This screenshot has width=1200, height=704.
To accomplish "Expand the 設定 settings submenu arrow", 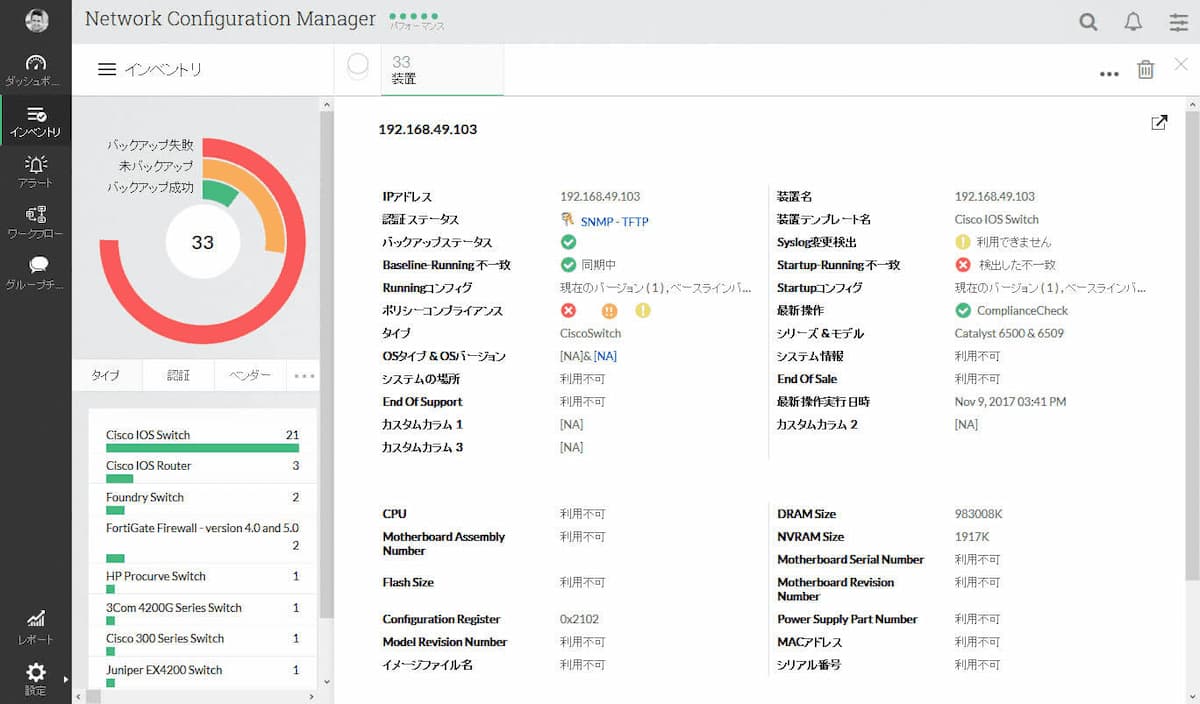I will 65,680.
